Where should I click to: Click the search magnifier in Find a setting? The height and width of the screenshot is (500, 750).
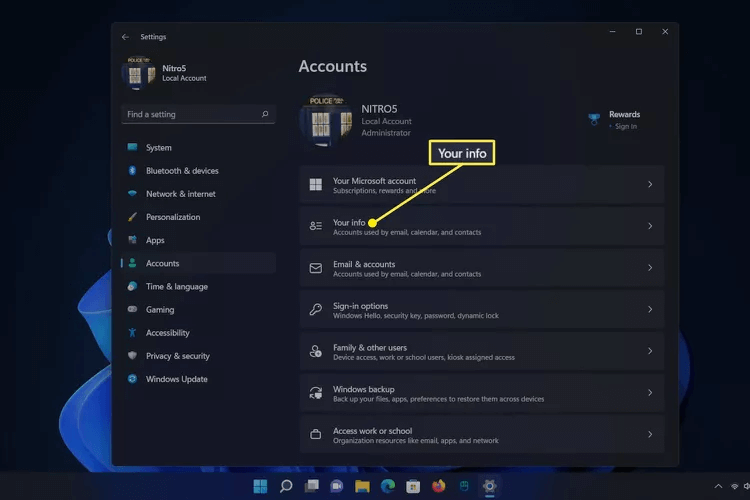[x=265, y=114]
